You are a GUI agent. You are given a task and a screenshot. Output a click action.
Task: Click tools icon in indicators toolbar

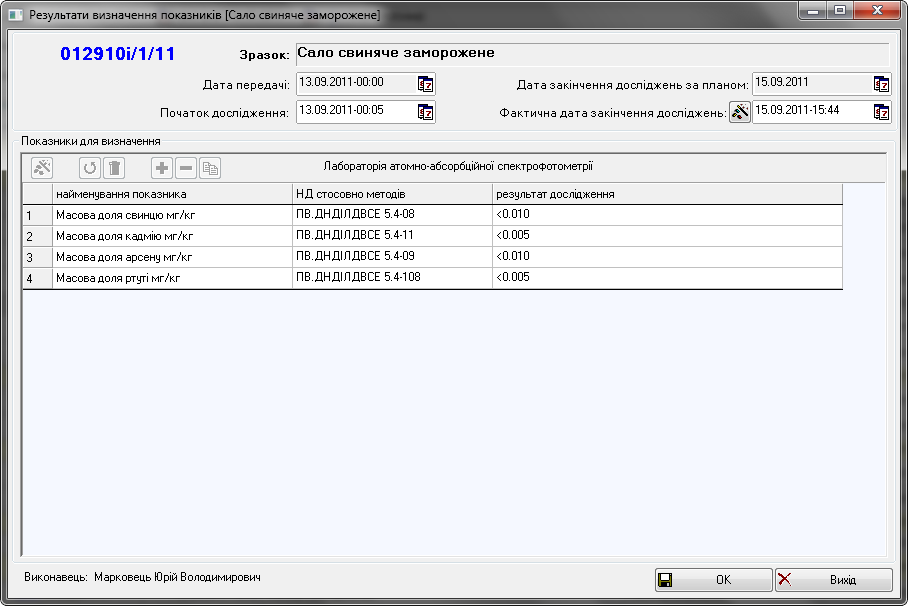pyautogui.click(x=42, y=168)
